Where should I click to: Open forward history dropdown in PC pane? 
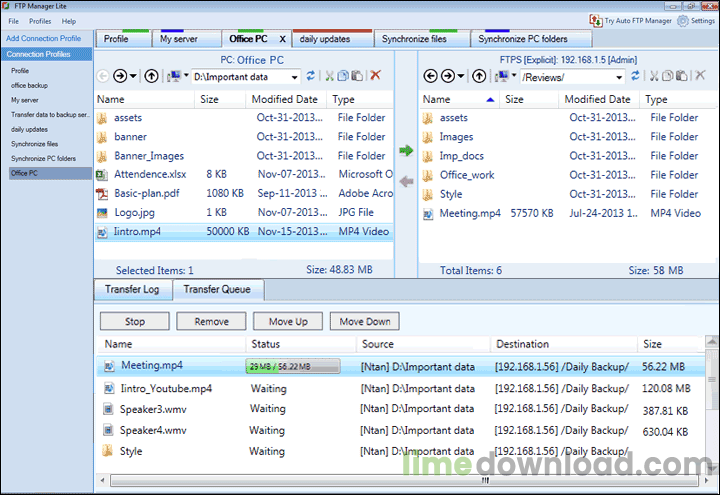(133, 76)
